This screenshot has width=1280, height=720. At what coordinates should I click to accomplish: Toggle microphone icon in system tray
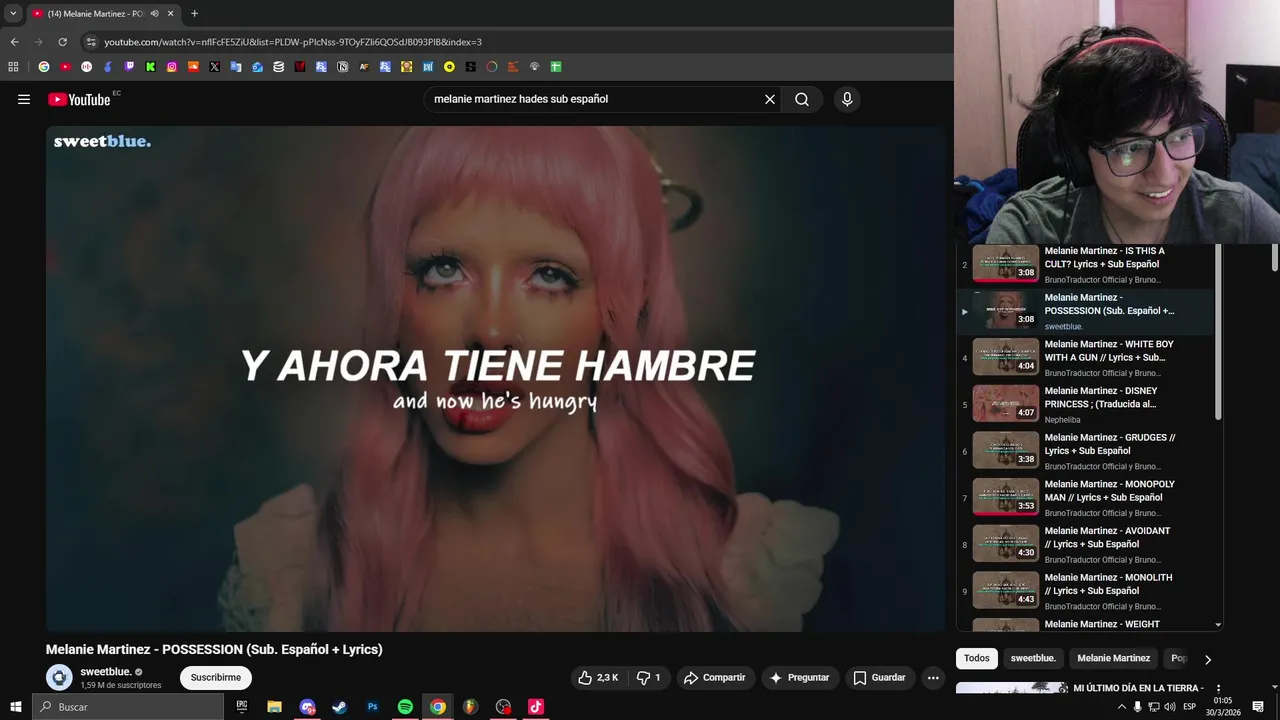tap(1137, 707)
